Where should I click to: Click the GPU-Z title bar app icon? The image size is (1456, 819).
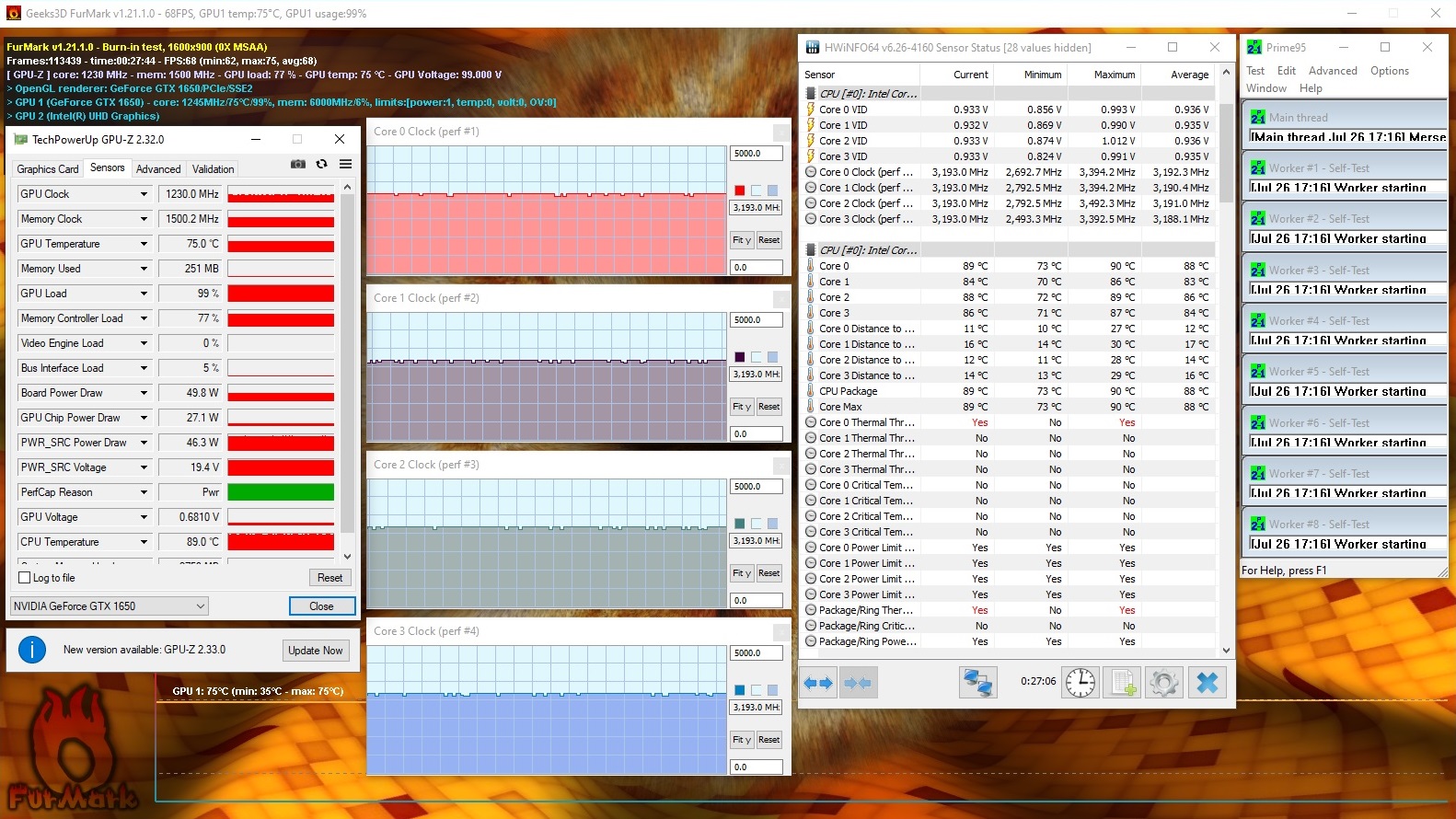click(21, 140)
